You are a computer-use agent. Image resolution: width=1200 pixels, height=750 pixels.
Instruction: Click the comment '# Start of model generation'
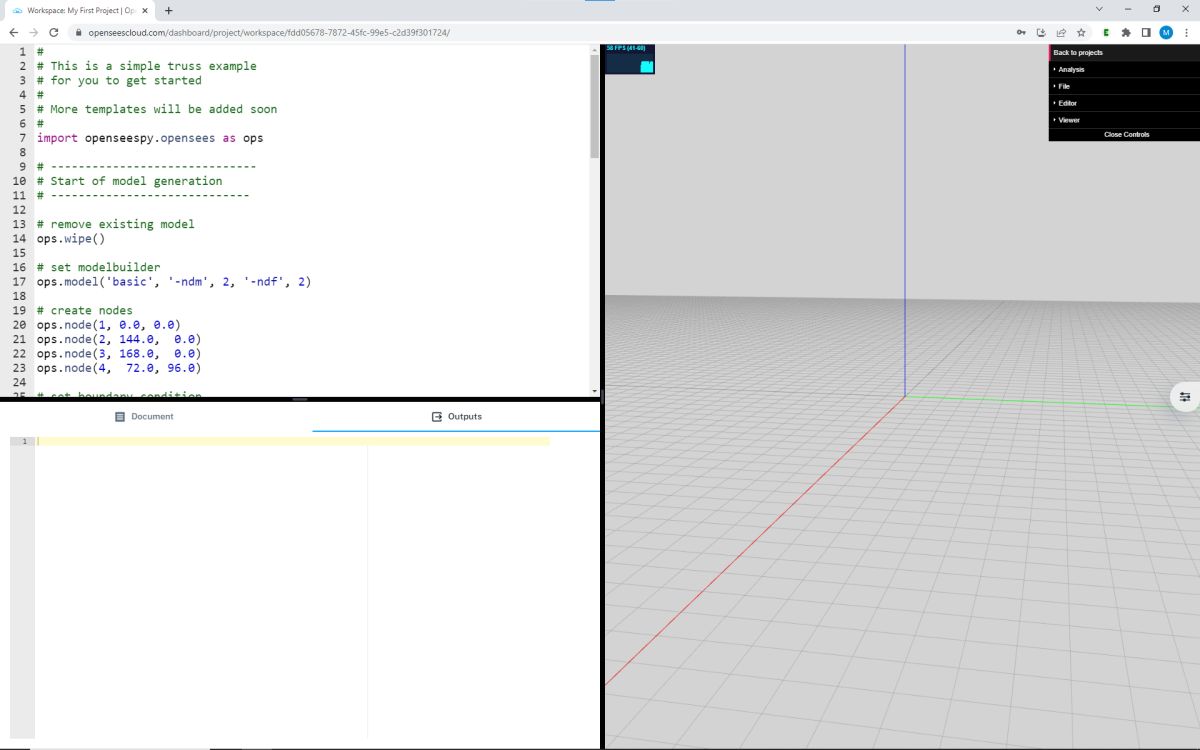click(130, 181)
